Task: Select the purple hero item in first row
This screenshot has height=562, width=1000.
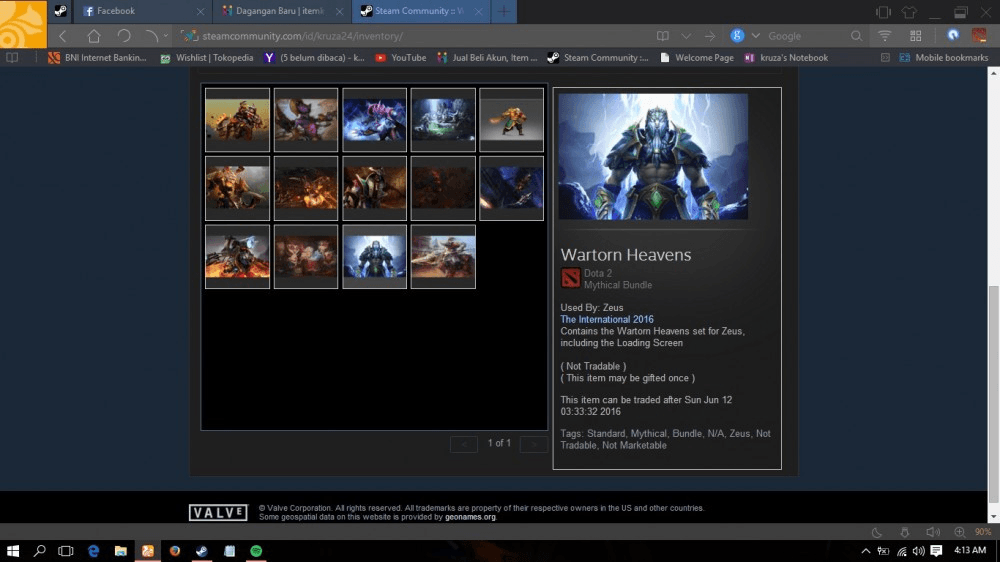Action: click(306, 120)
